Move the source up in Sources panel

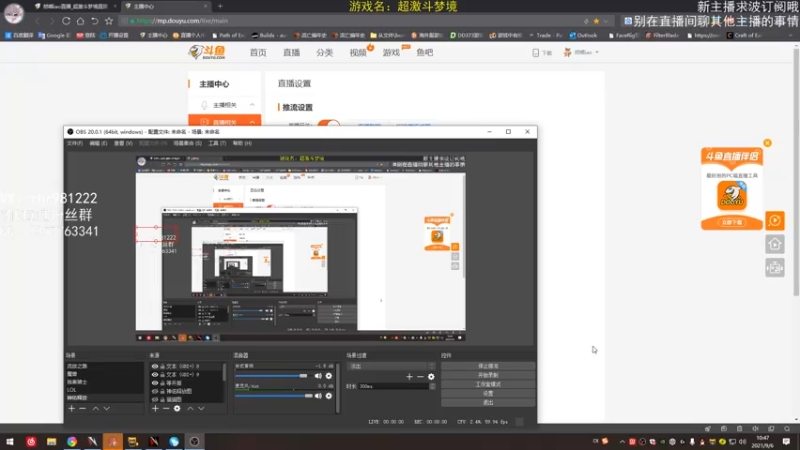pyautogui.click(x=190, y=409)
